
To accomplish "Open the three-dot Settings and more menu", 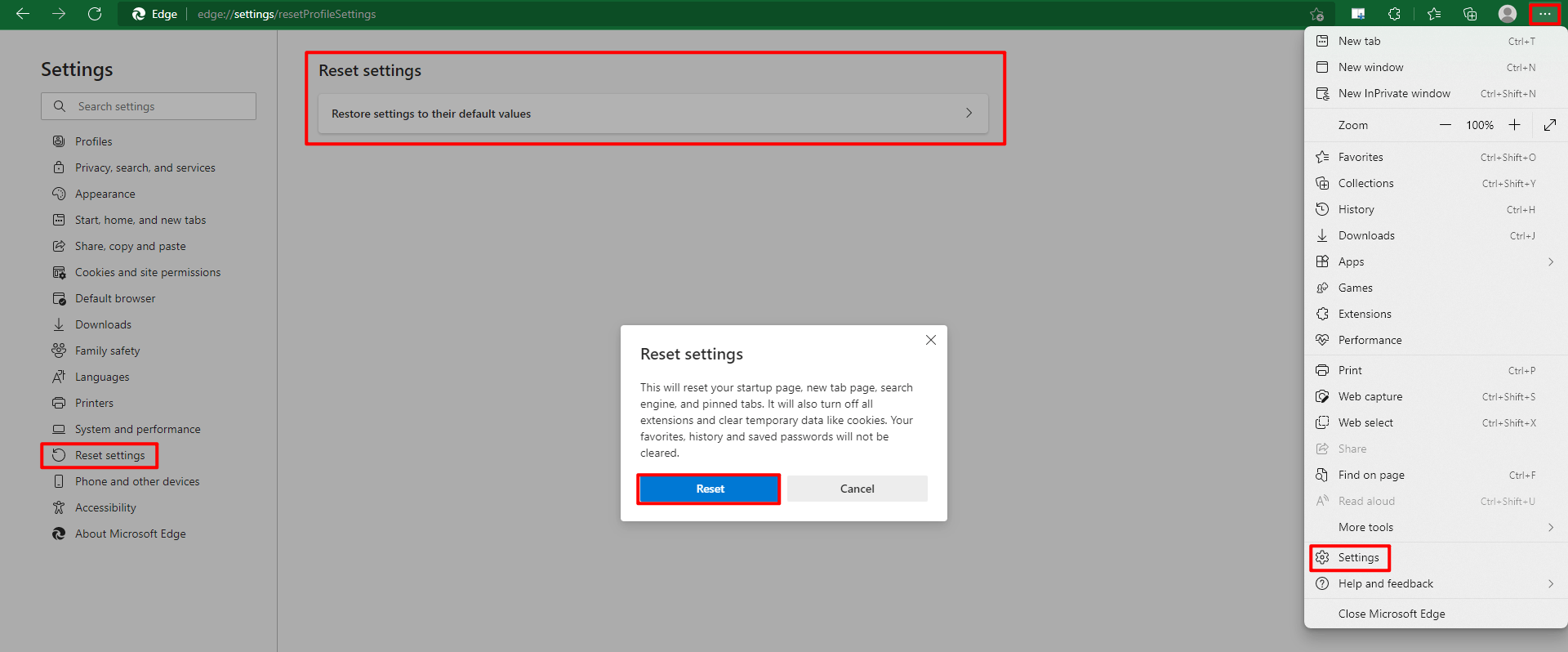I will [x=1544, y=14].
